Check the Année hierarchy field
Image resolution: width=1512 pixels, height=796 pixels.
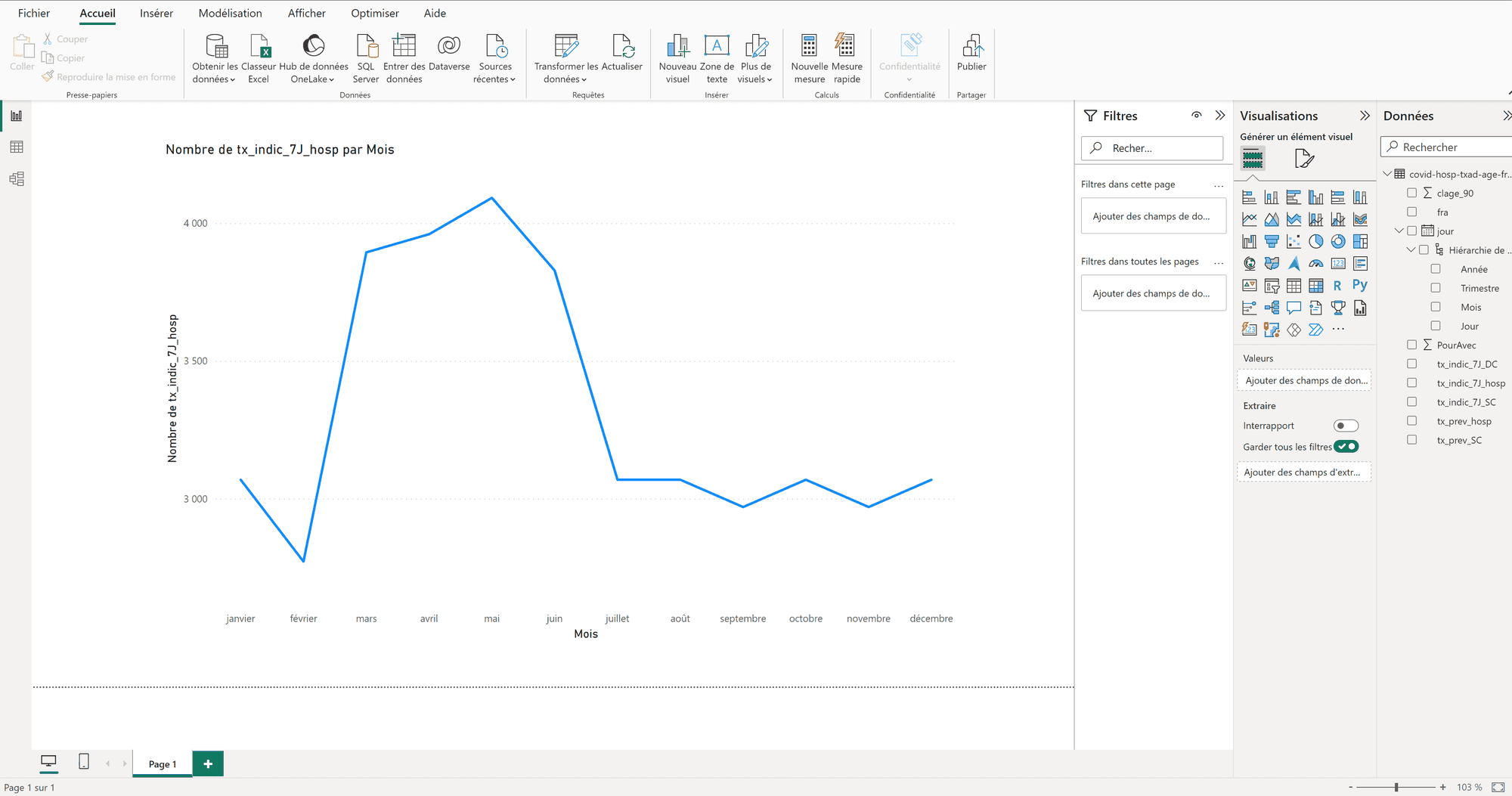pos(1436,268)
